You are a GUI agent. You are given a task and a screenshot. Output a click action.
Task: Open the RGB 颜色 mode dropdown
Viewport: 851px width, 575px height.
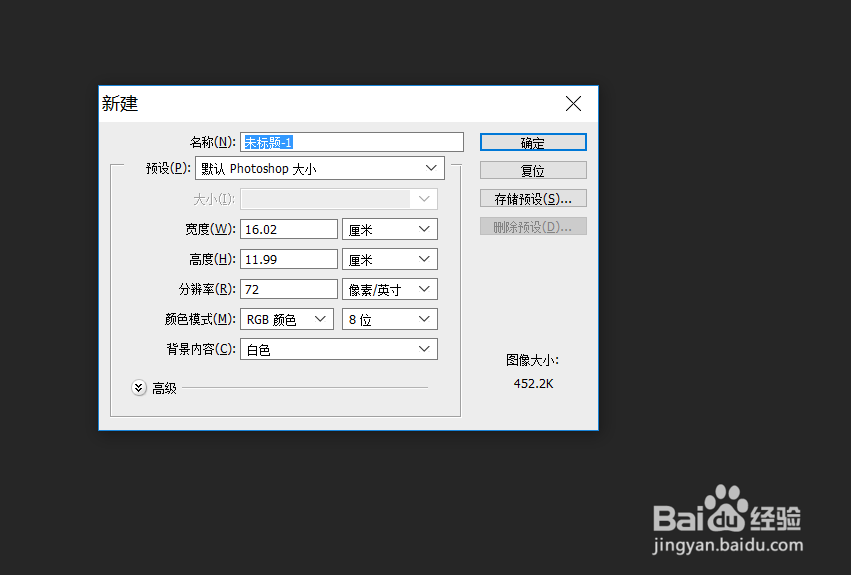pyautogui.click(x=287, y=319)
